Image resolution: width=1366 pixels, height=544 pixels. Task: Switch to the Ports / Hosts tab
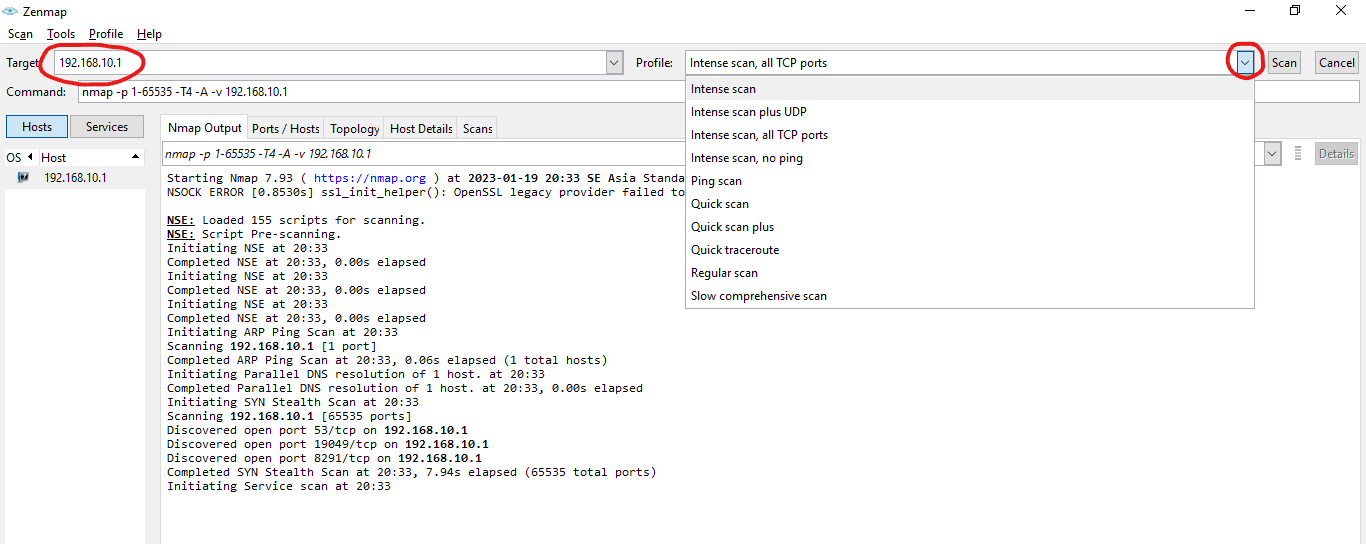(x=285, y=129)
